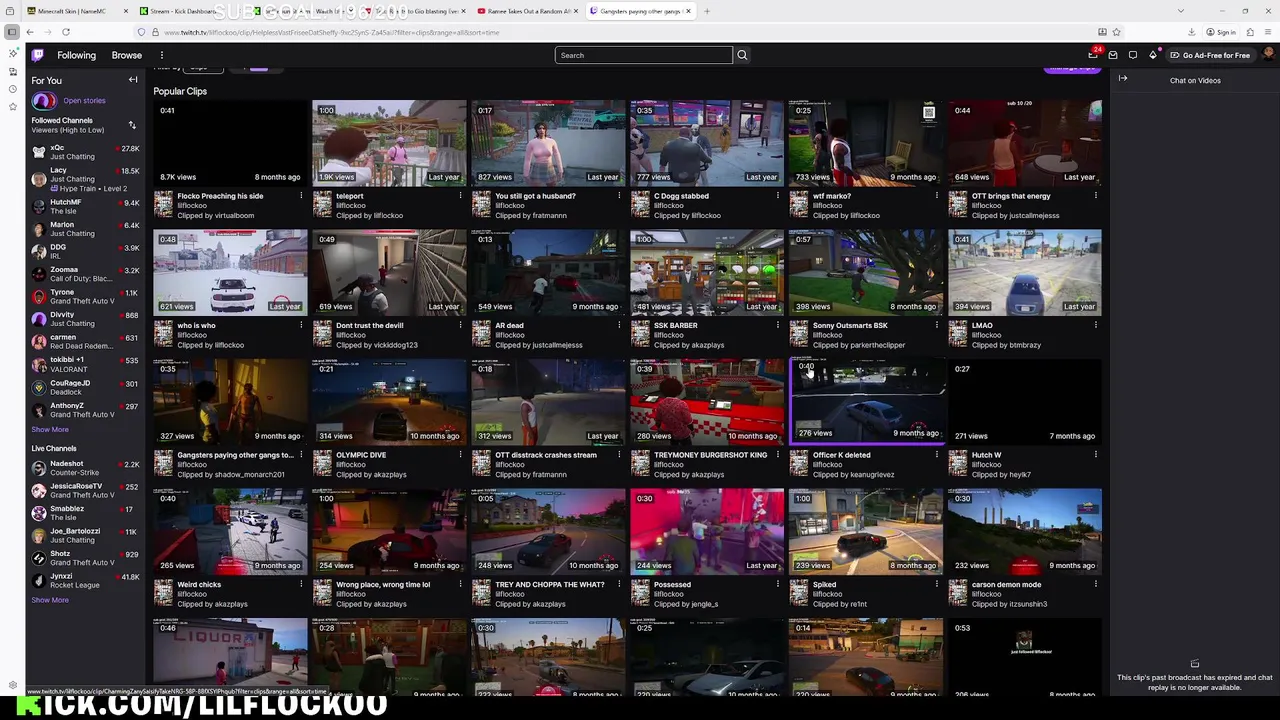Open options menu for Hutch W clip
This screenshot has height=720, width=1280.
[x=1095, y=455]
